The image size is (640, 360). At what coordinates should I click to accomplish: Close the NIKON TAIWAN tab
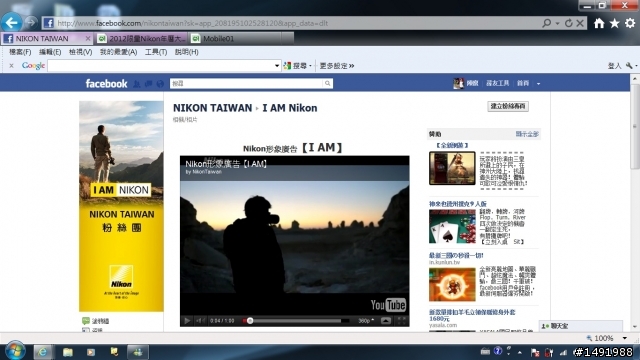tap(87, 38)
